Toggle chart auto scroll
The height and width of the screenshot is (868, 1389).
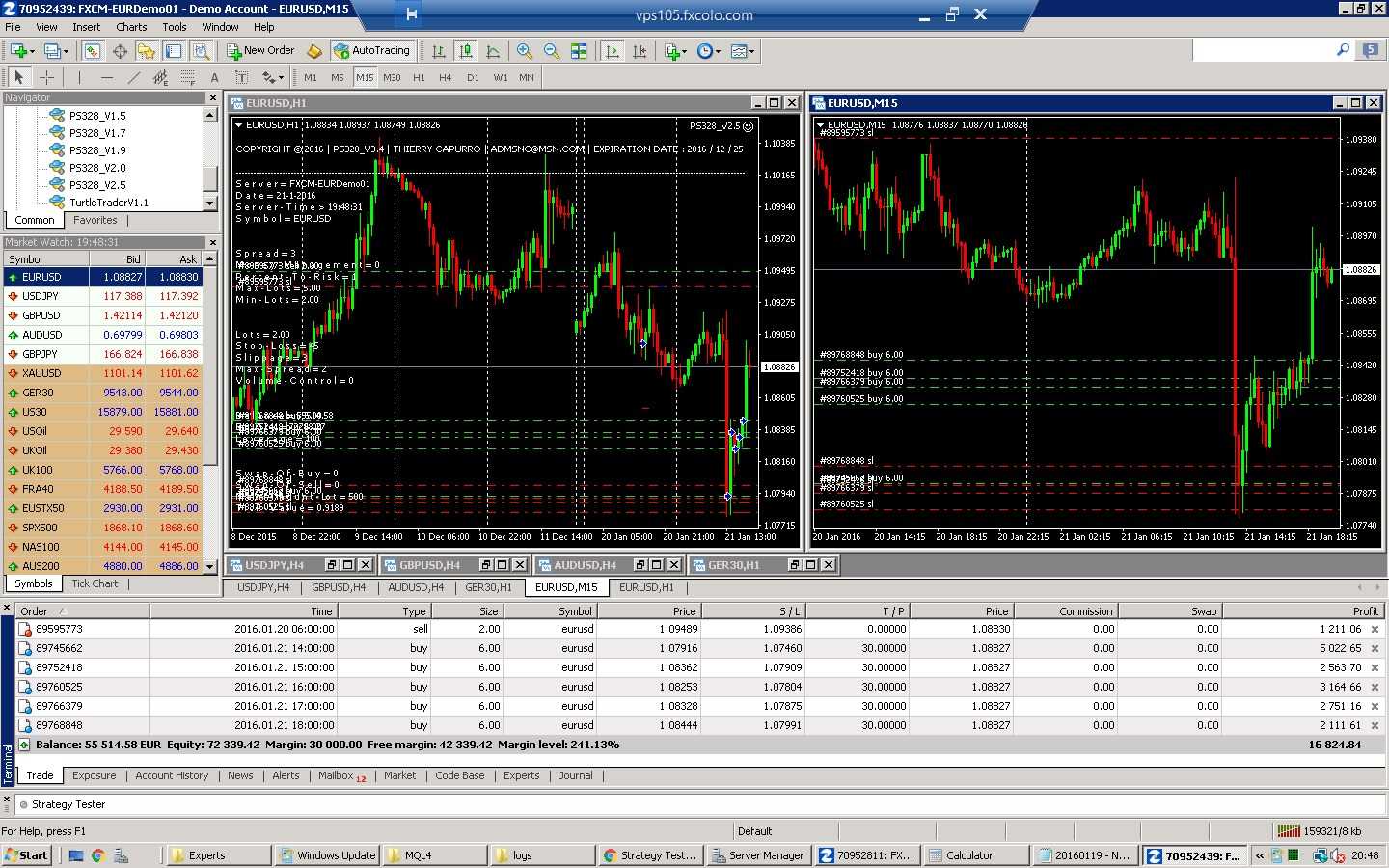click(612, 51)
